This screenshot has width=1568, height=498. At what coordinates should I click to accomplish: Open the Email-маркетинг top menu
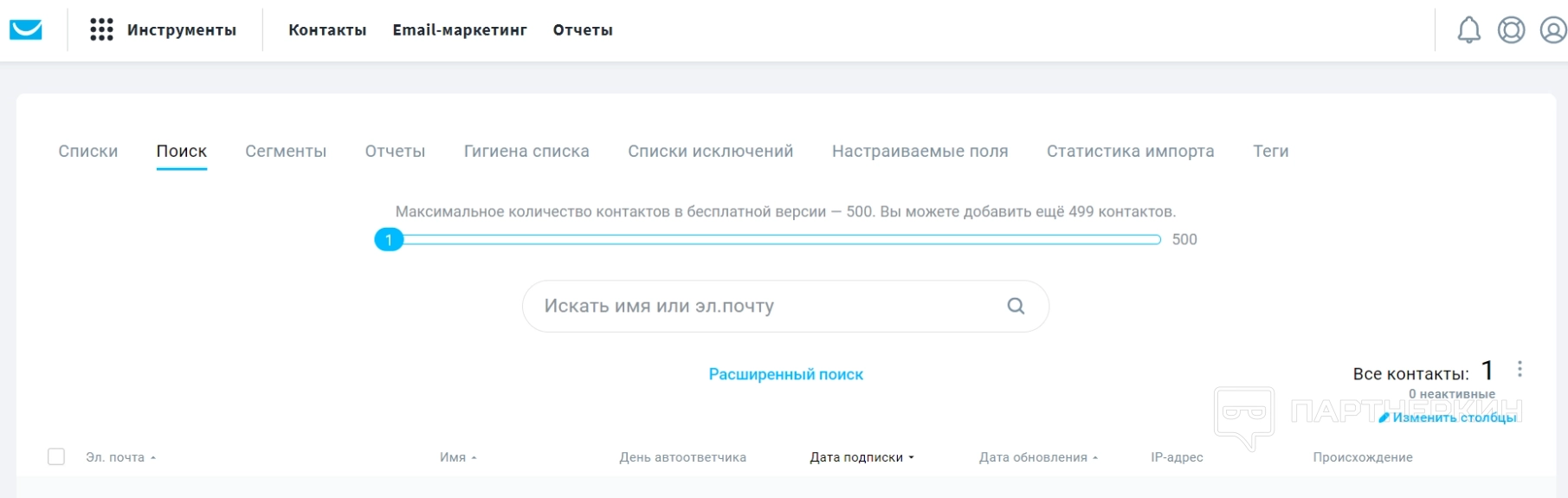click(460, 30)
